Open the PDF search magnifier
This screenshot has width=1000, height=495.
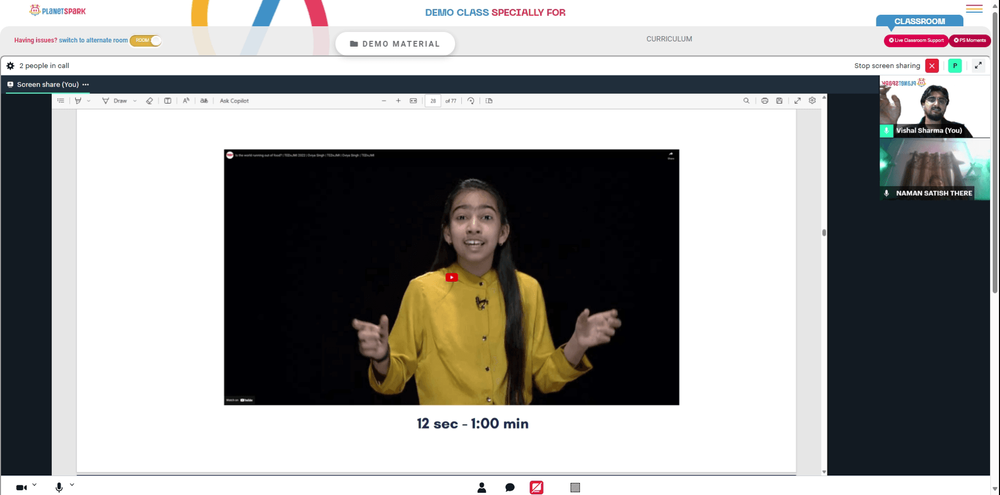click(746, 101)
